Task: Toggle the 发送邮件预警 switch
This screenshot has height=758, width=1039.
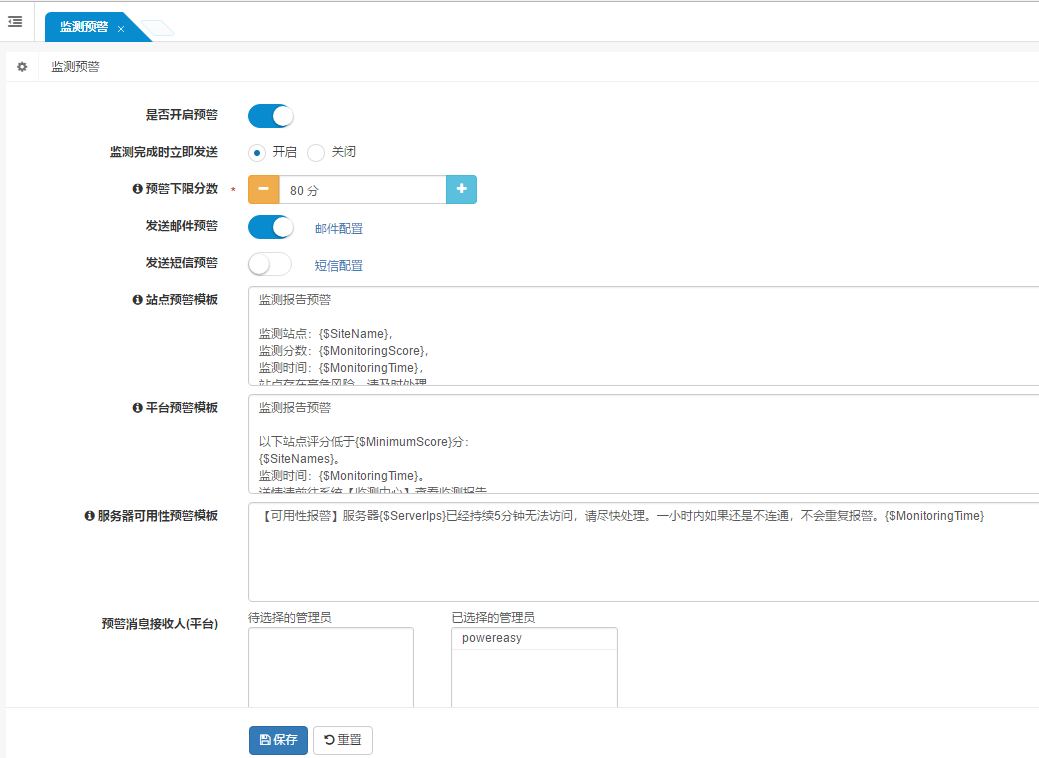Action: 270,227
